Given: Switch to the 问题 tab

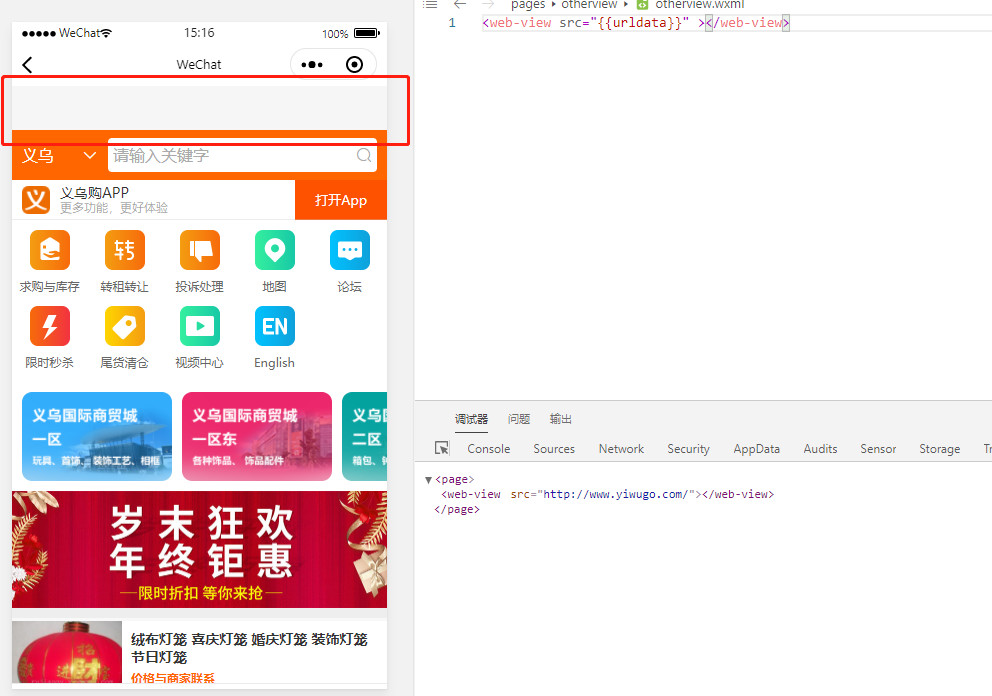Looking at the screenshot, I should [519, 419].
